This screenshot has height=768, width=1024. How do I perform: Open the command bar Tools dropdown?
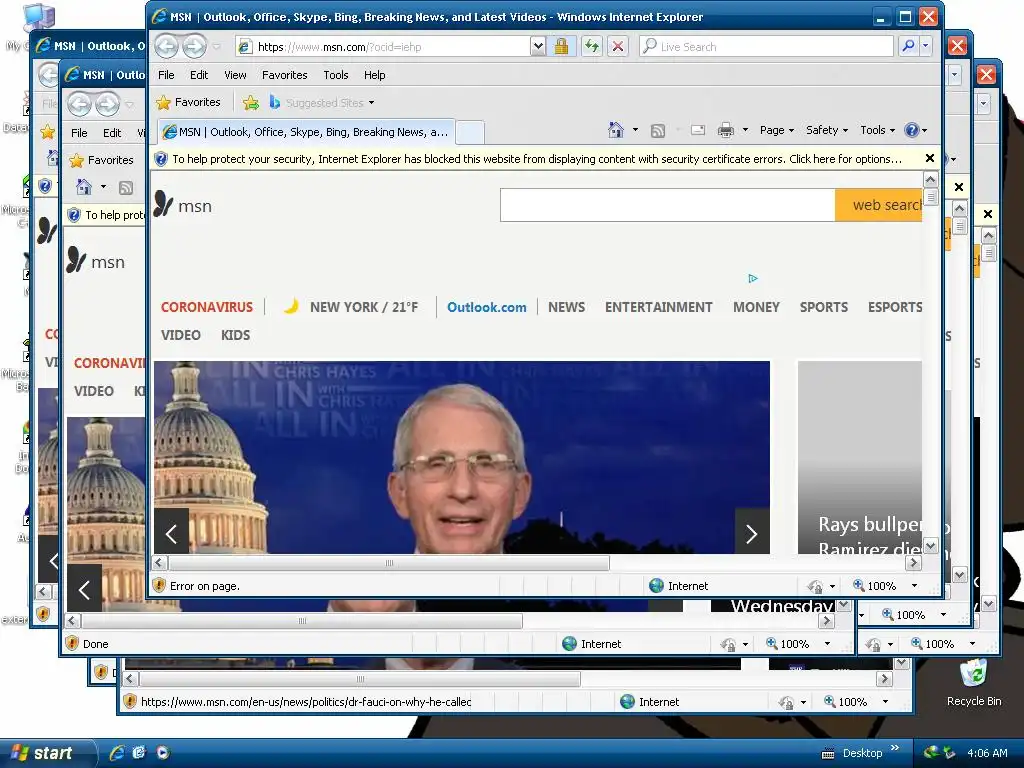point(877,130)
